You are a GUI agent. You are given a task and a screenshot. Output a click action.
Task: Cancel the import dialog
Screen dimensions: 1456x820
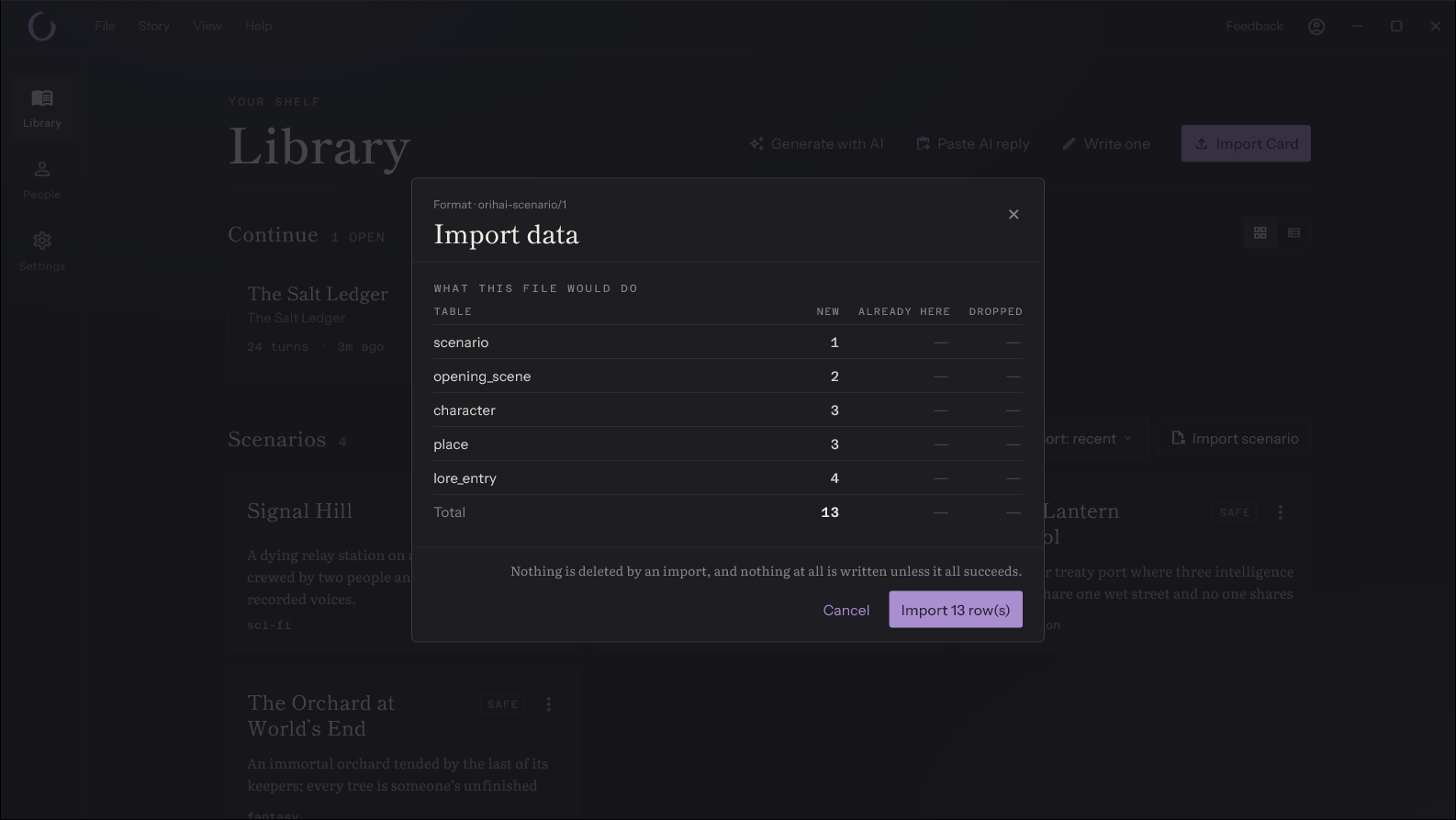pos(846,610)
